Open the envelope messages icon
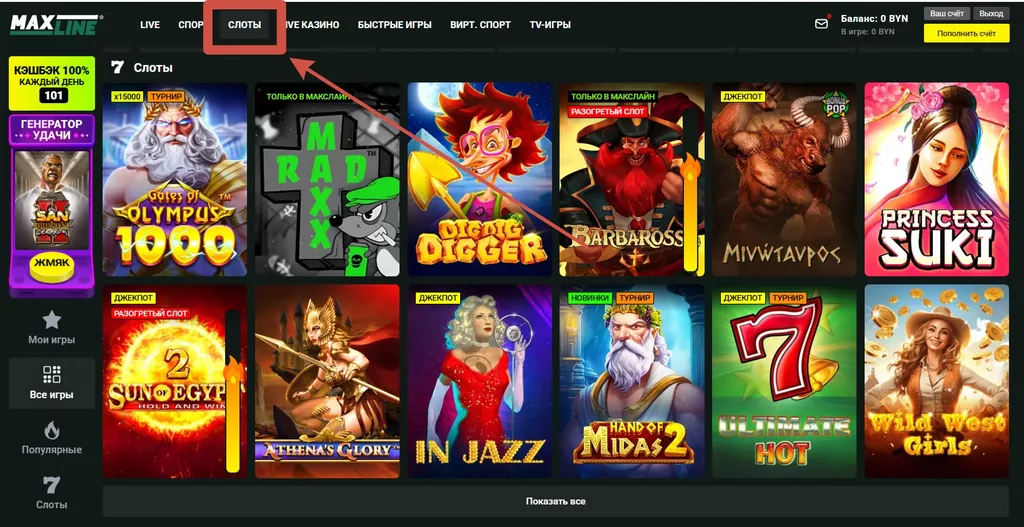The width and height of the screenshot is (1024, 527). 821,24
